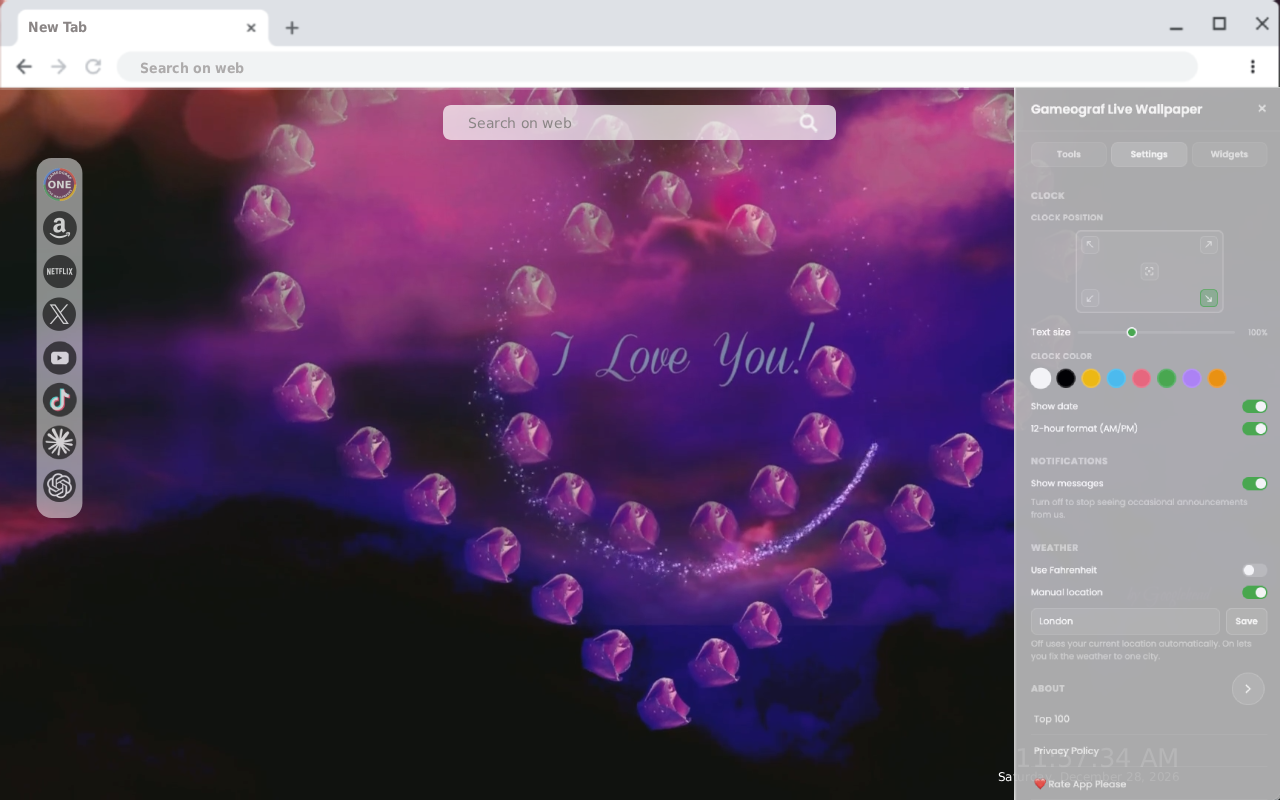Set clock position to top-right corner
This screenshot has width=1280, height=800.
click(x=1208, y=245)
